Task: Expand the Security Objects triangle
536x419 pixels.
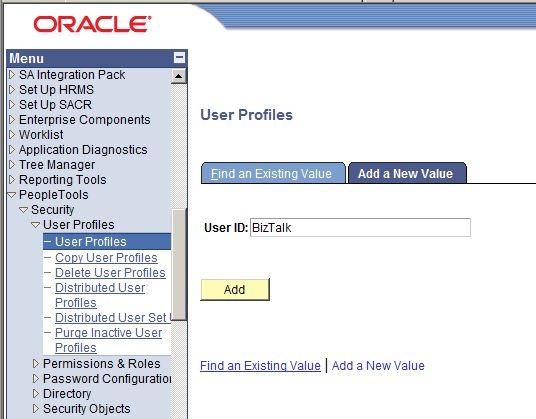Action: click(x=36, y=409)
